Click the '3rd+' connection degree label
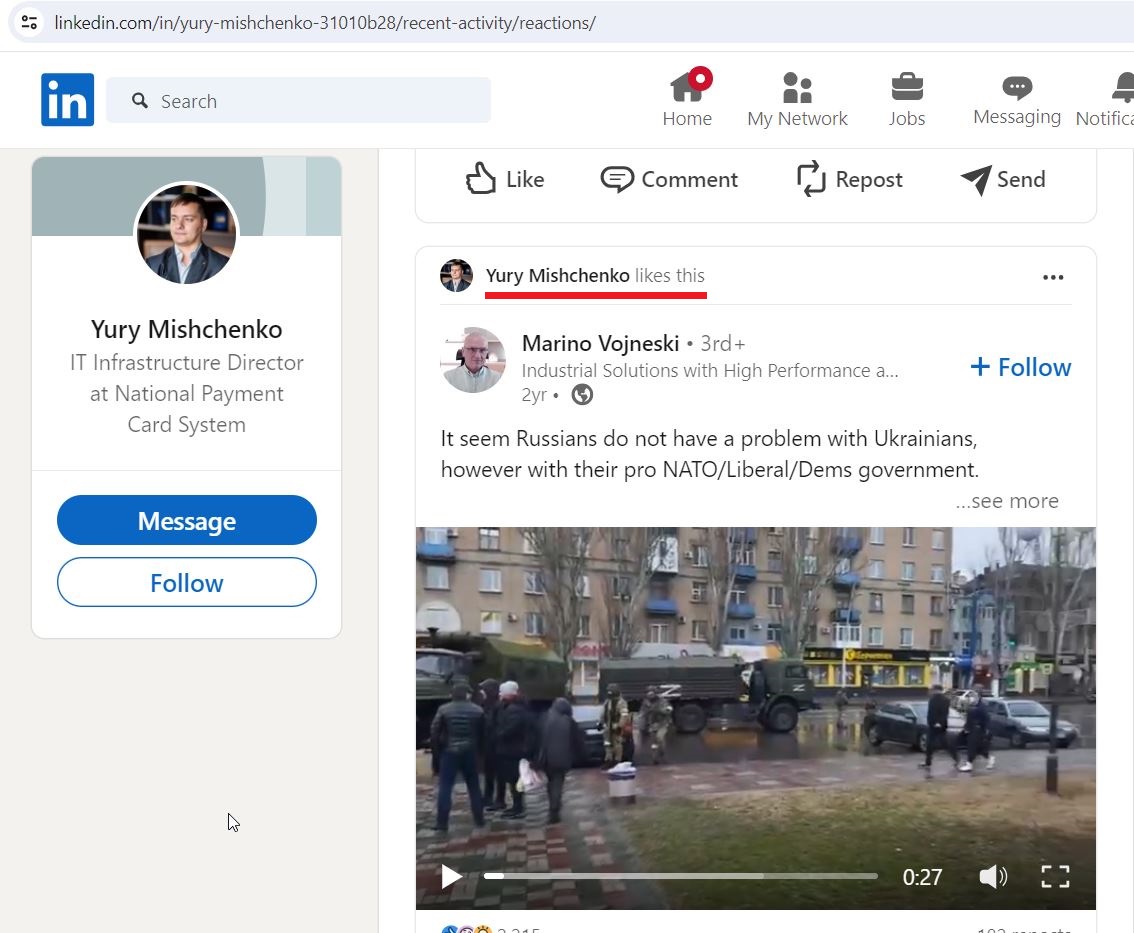This screenshot has width=1134, height=933. pyautogui.click(x=722, y=344)
